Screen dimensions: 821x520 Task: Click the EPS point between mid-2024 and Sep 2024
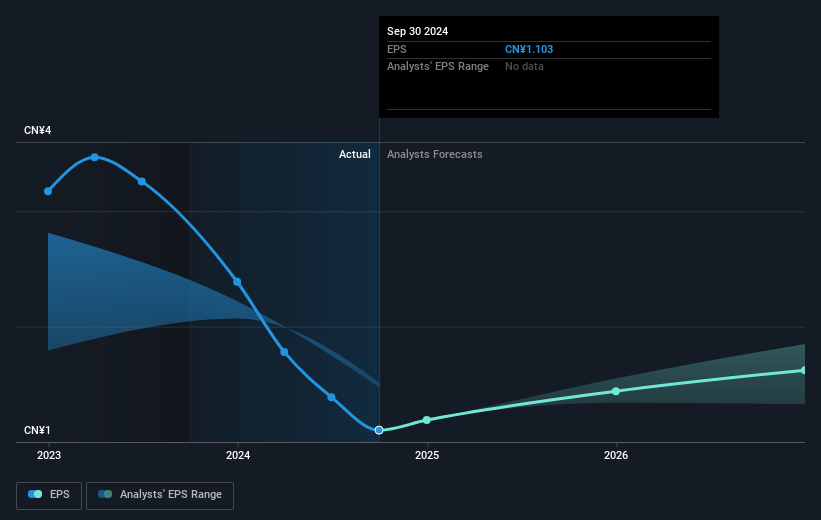click(x=331, y=397)
